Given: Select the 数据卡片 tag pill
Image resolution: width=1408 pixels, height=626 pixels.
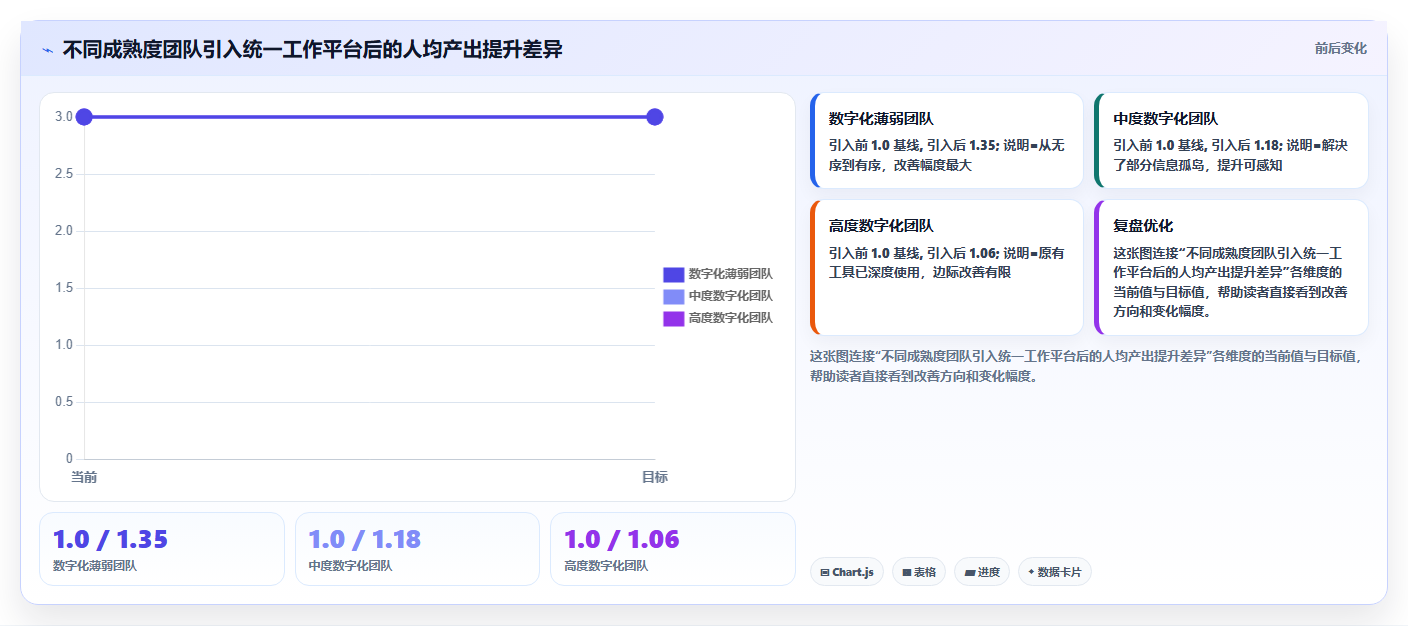Looking at the screenshot, I should (x=1054, y=572).
